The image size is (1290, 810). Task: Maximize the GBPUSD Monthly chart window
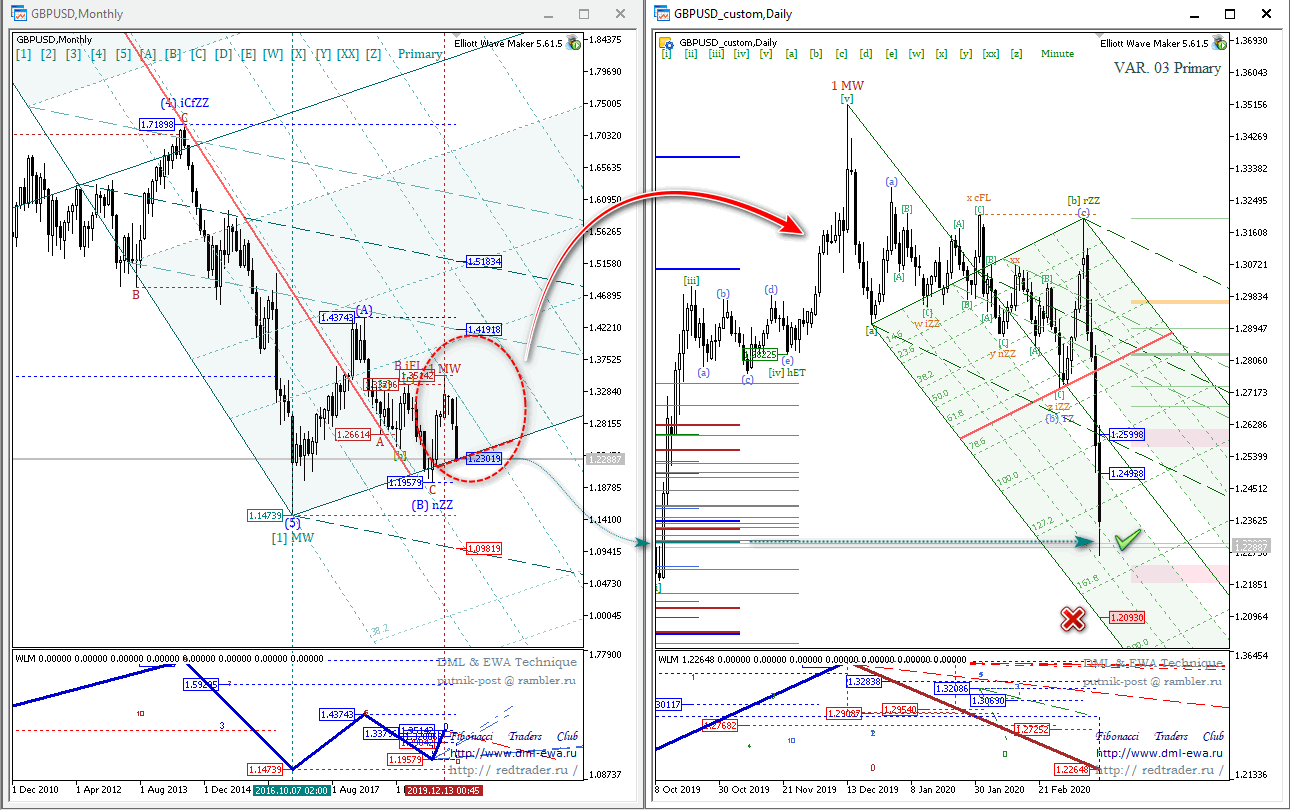[584, 14]
